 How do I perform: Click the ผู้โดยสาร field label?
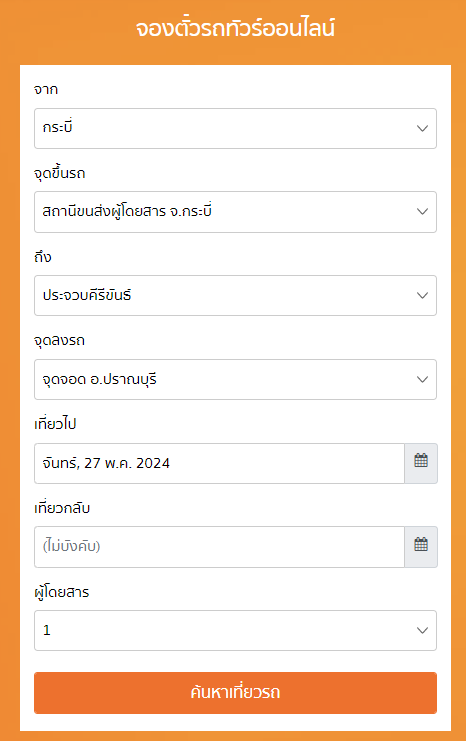[x=61, y=592]
